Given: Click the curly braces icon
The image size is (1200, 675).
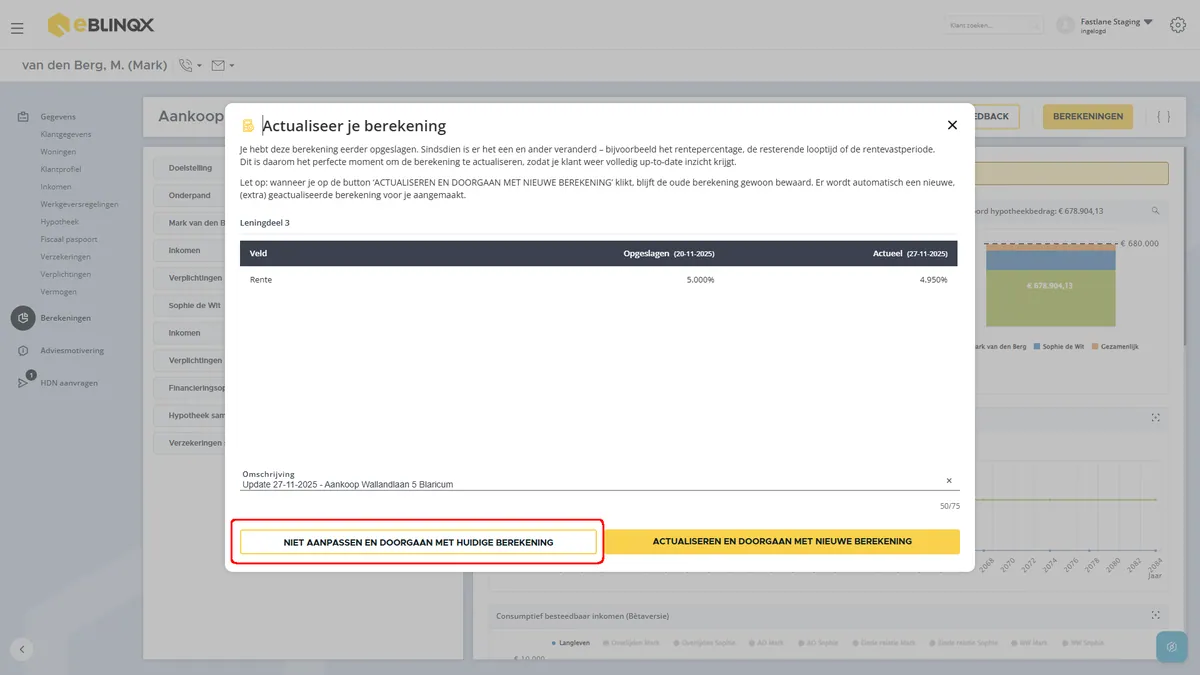Looking at the screenshot, I should tap(1163, 117).
